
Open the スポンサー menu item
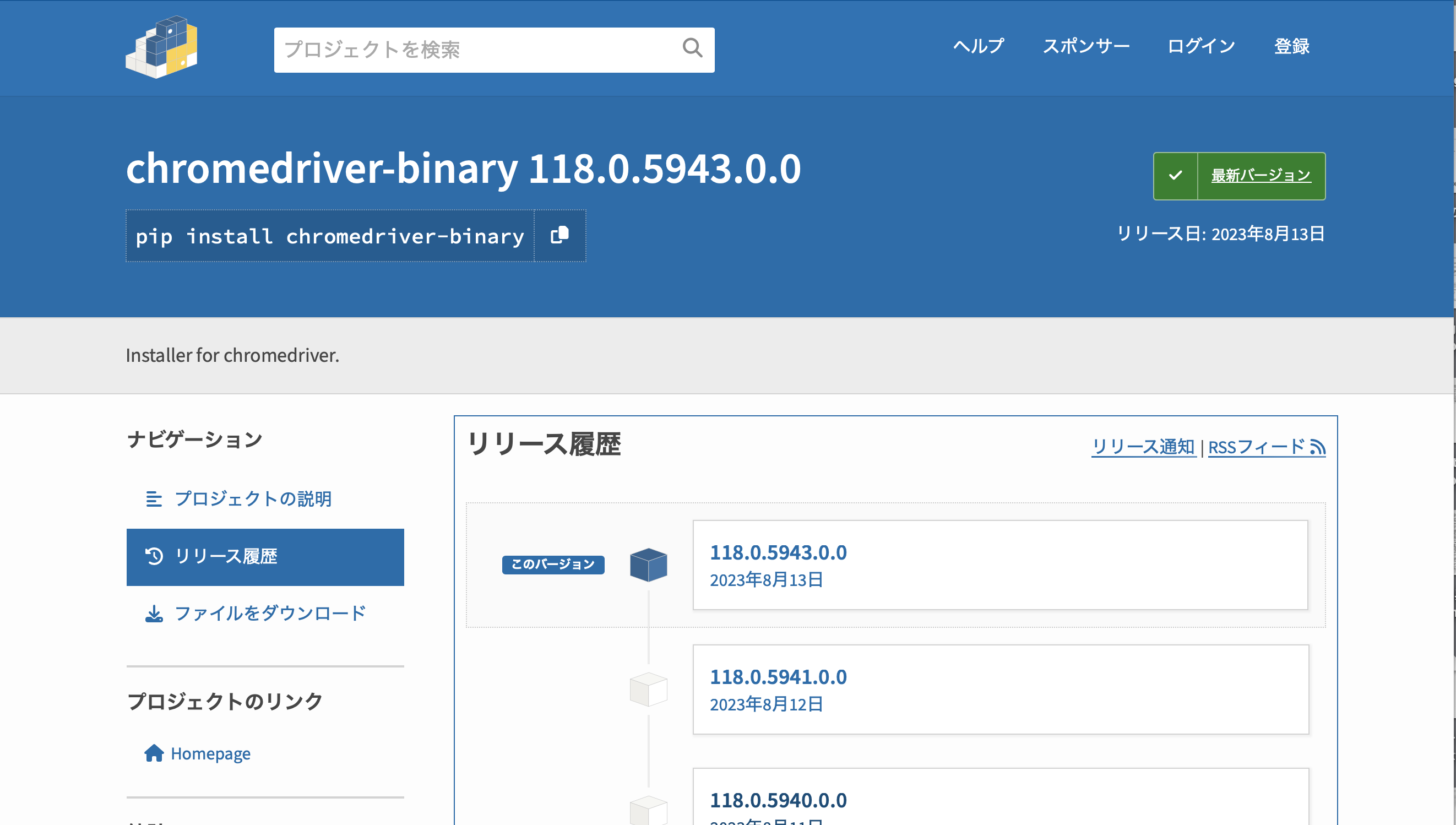(x=1086, y=46)
